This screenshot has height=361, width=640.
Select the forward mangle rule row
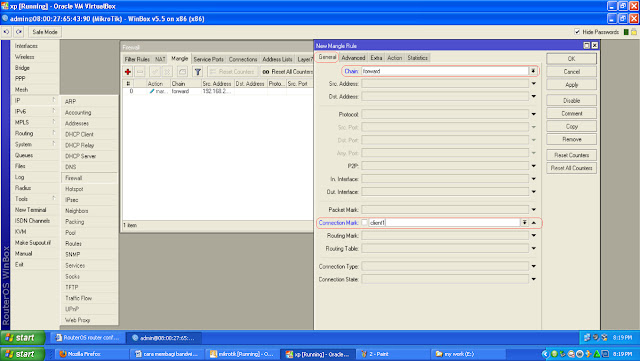pos(218,91)
